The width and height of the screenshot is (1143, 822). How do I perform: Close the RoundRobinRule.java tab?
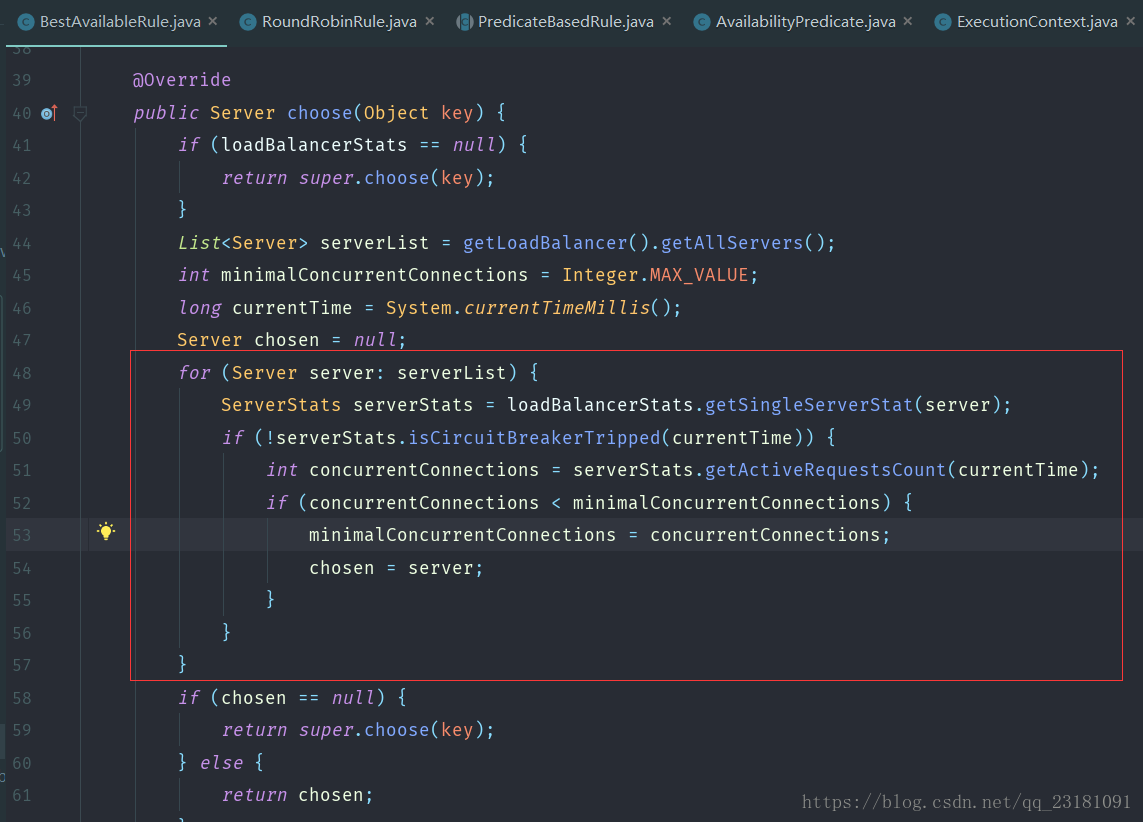pos(430,21)
